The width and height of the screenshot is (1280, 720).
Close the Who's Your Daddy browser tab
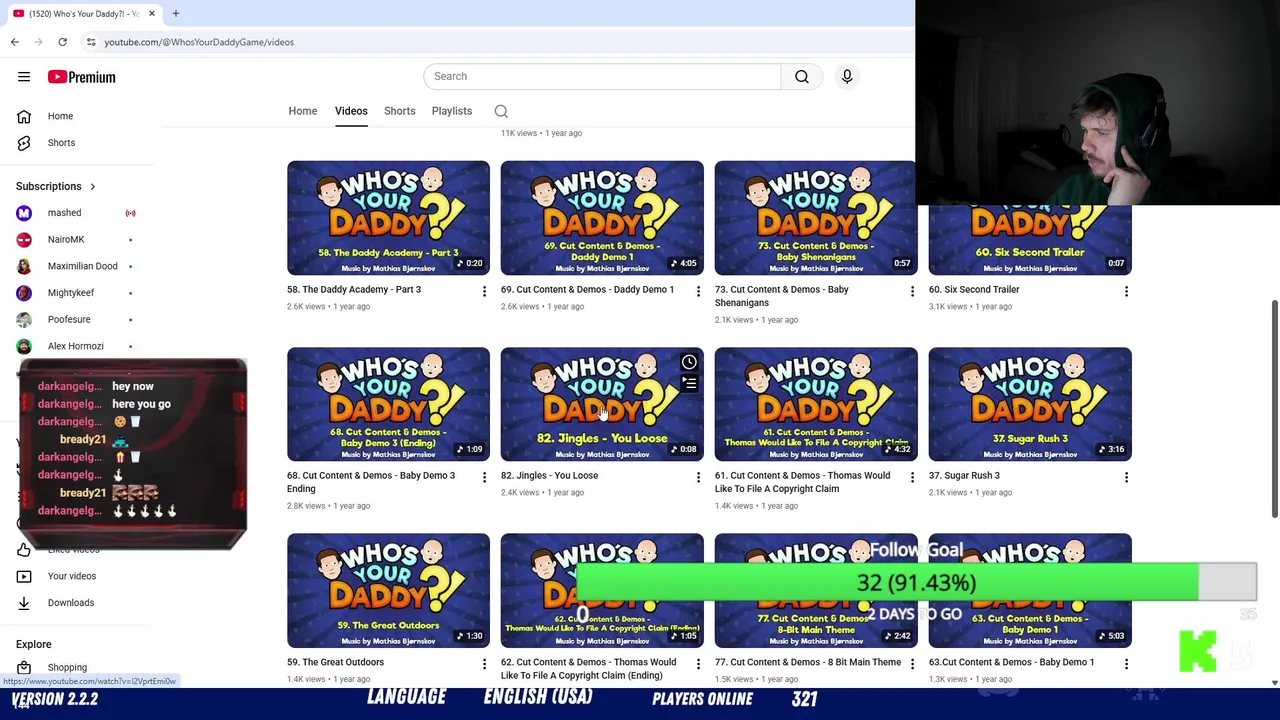[x=152, y=13]
